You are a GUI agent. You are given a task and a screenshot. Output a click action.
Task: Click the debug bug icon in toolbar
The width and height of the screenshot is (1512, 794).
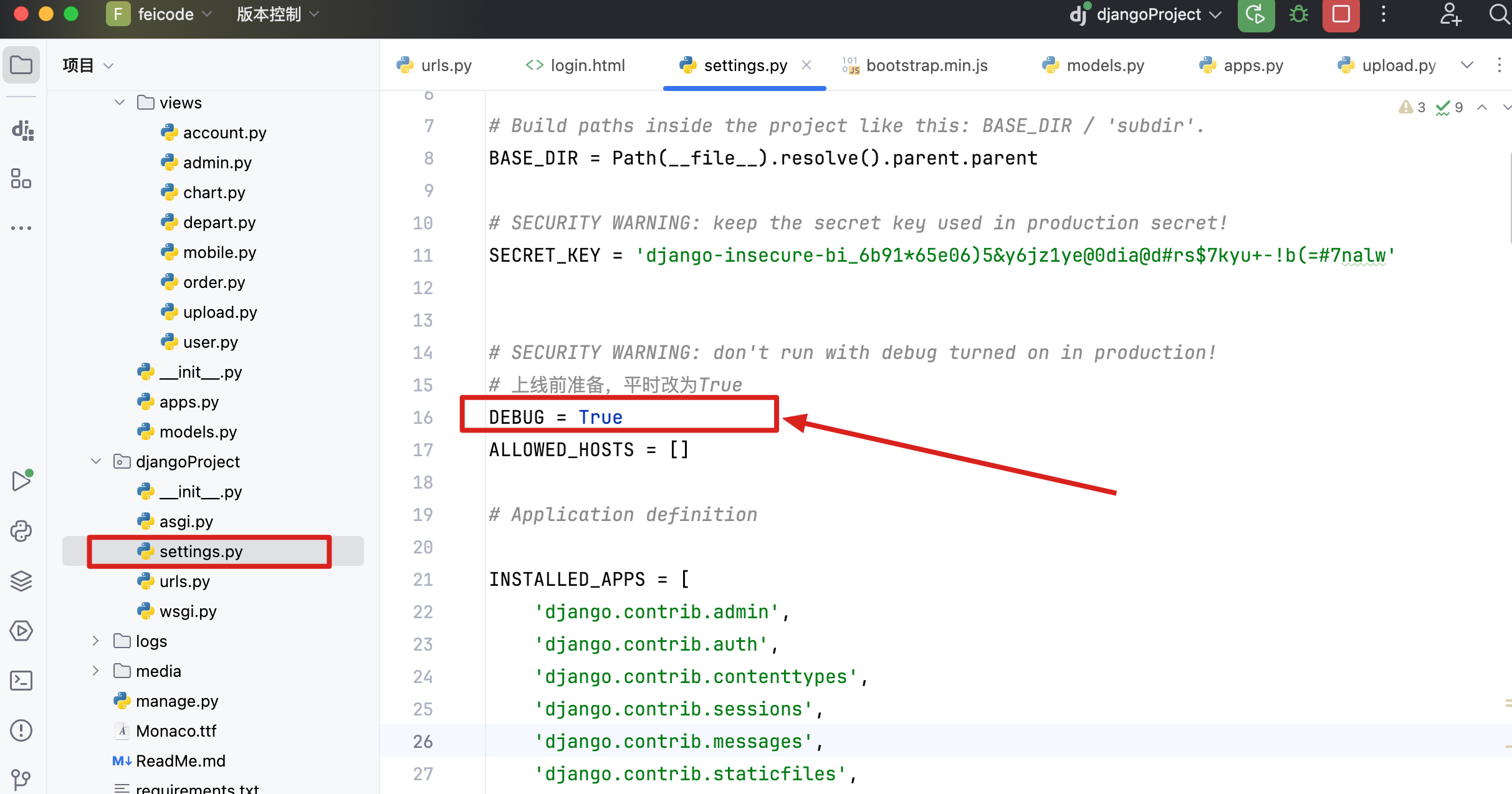tap(1299, 14)
